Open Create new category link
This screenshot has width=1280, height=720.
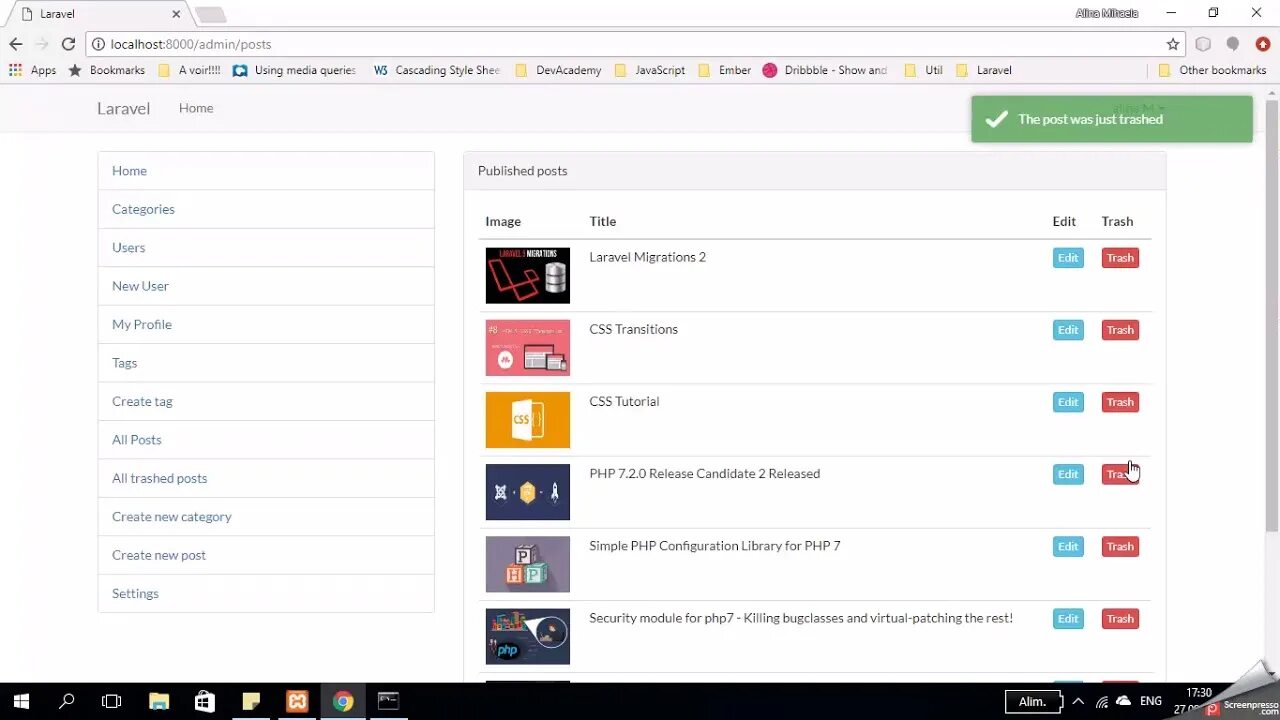point(266,517)
